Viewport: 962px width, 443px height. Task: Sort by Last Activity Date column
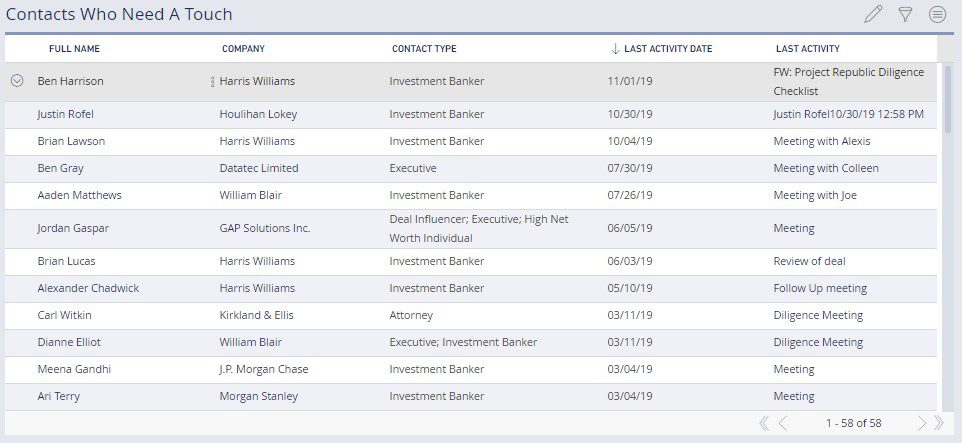pyautogui.click(x=667, y=49)
